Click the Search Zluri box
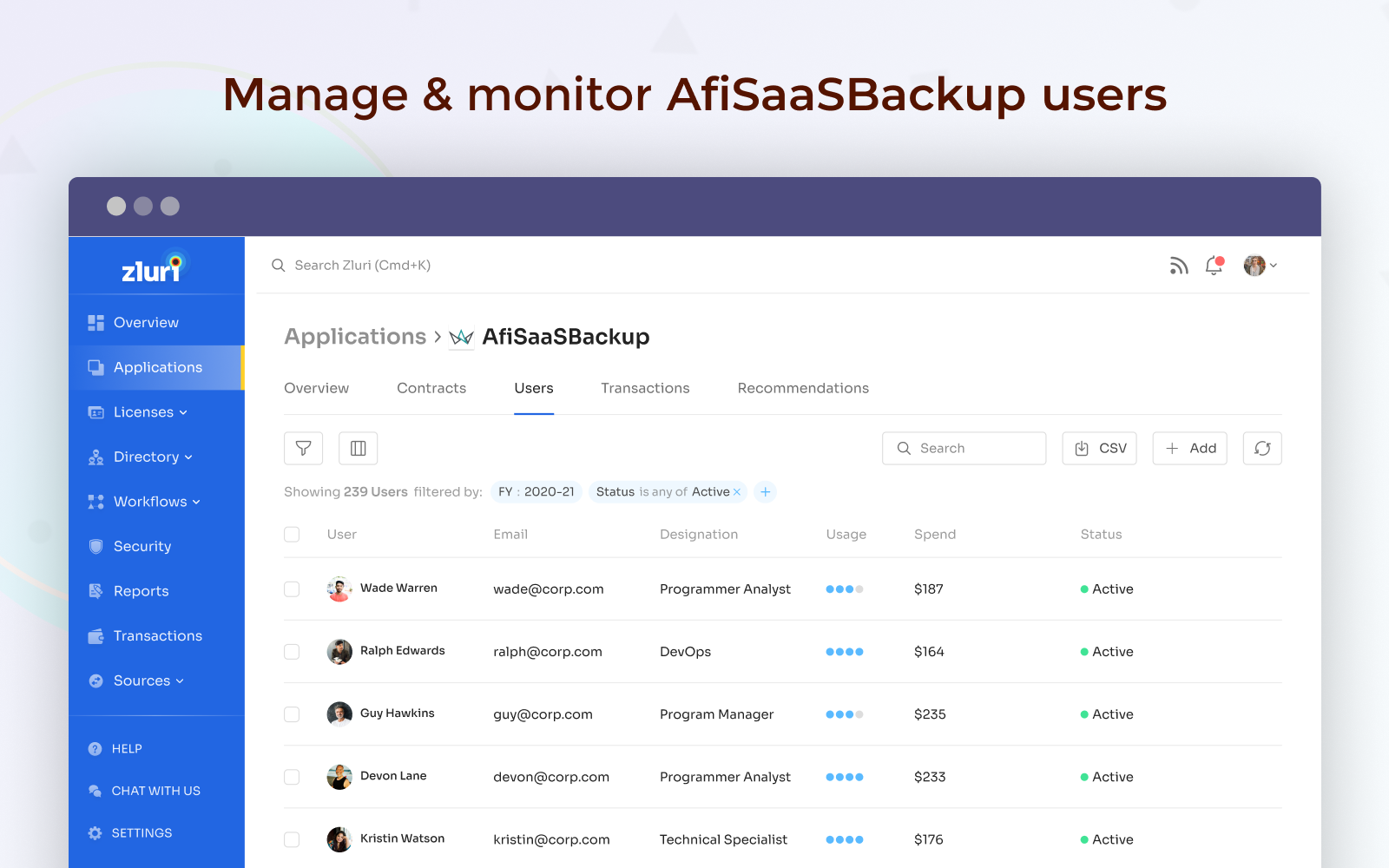Screen dimensions: 1389x868 [x=363, y=266]
